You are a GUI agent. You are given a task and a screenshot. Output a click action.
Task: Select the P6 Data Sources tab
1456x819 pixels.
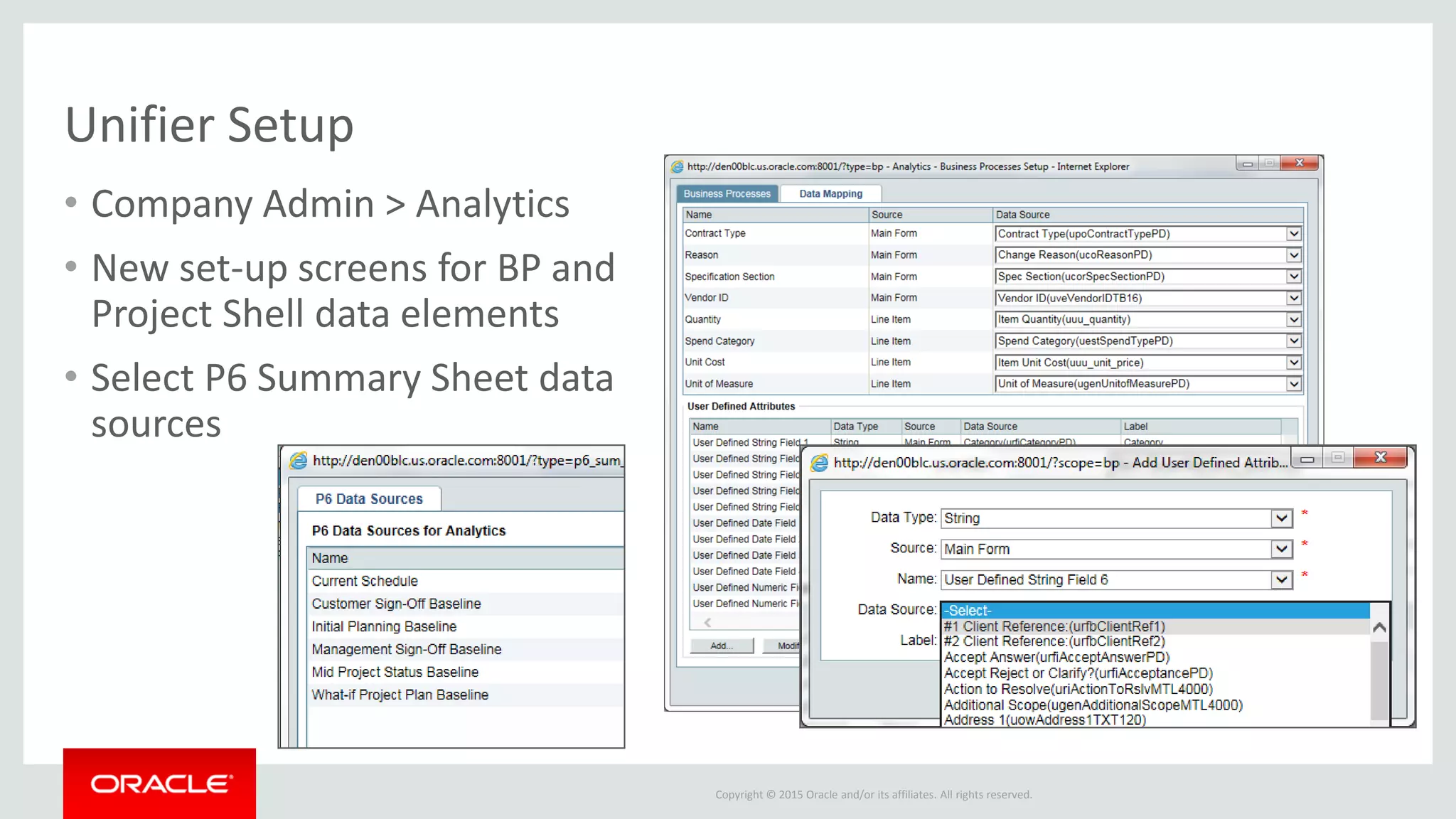pyautogui.click(x=369, y=499)
